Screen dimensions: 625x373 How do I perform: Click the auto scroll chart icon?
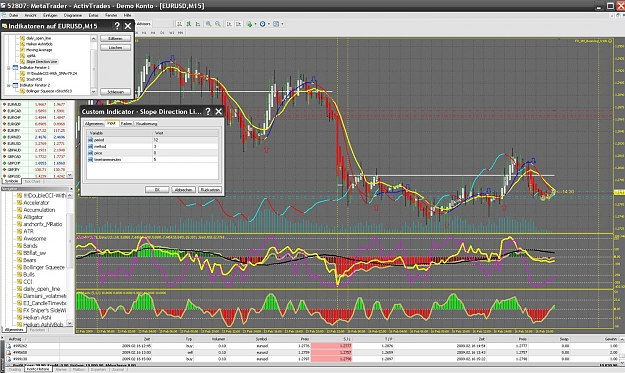229,24
